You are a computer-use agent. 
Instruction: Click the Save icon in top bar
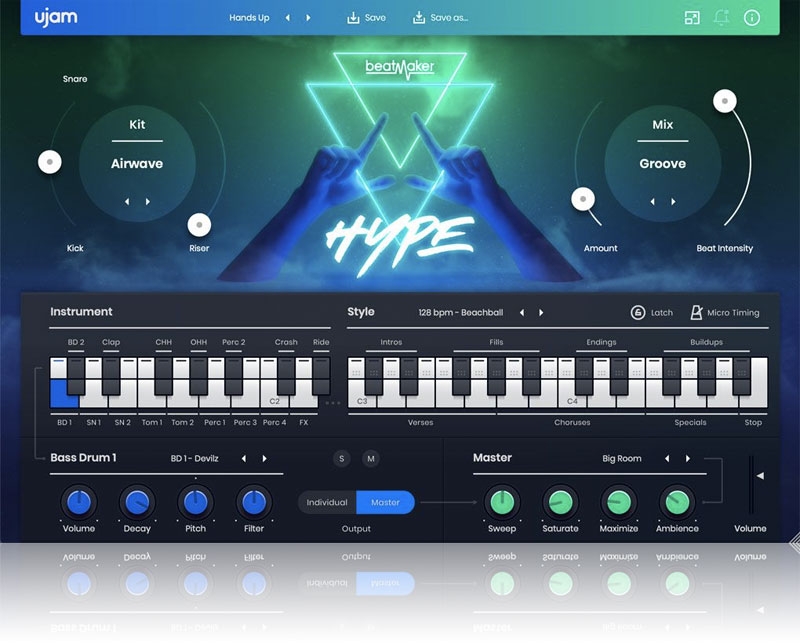click(x=352, y=18)
